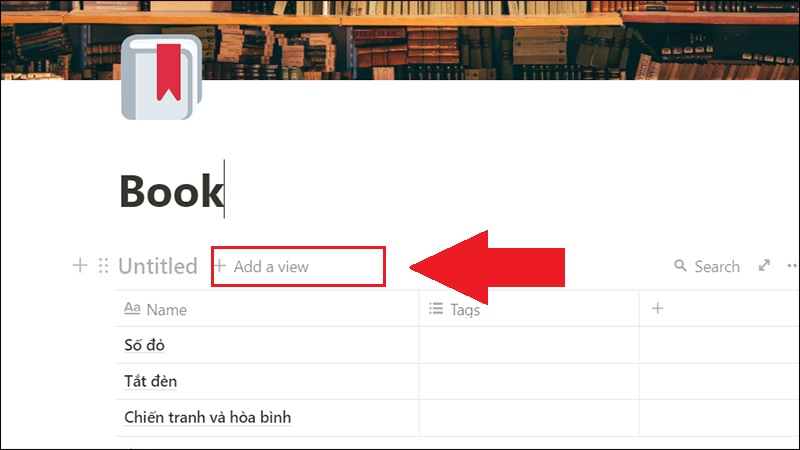Open the Name column header menu

267,309
